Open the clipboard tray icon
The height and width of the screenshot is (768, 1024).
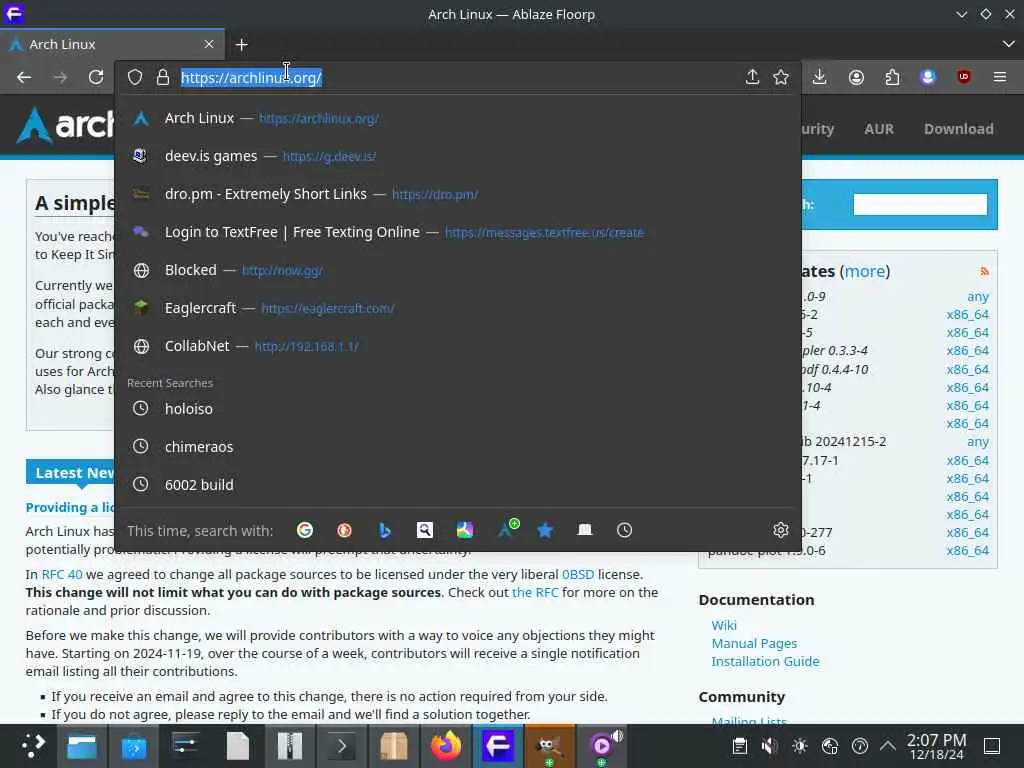[x=740, y=746]
